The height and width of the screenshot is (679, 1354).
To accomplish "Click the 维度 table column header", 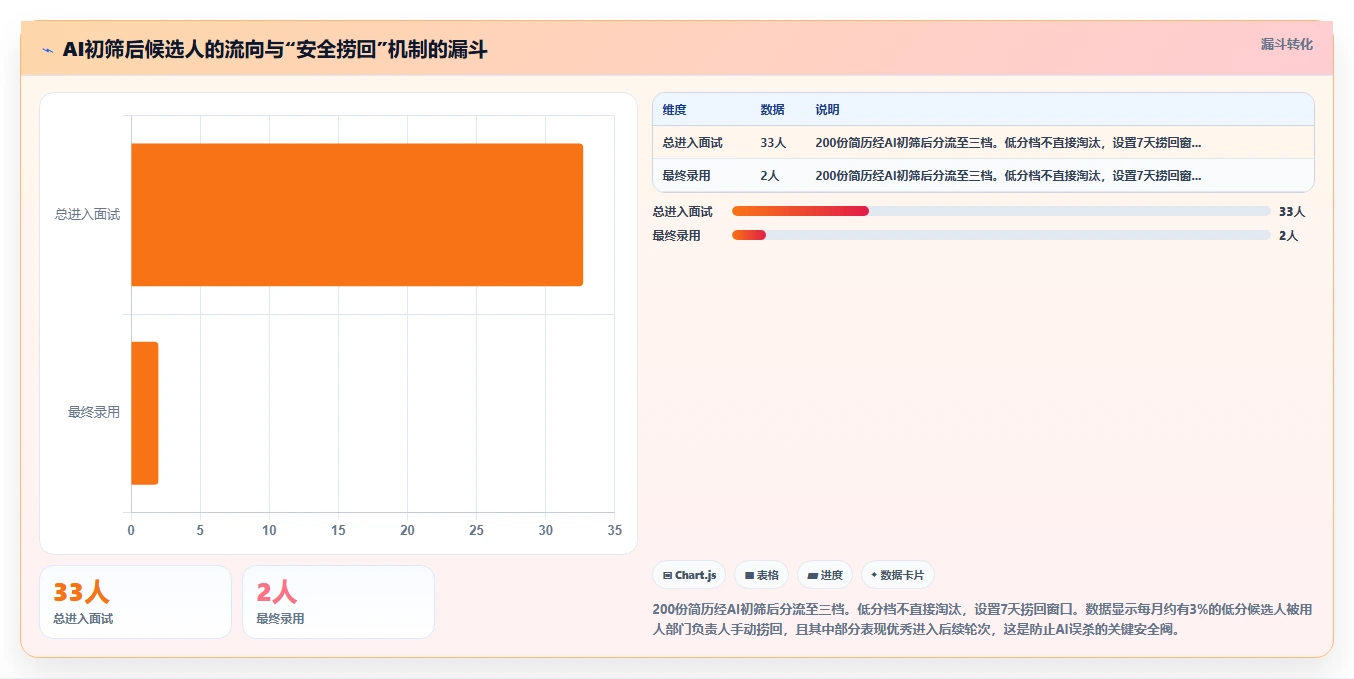I will [x=675, y=110].
